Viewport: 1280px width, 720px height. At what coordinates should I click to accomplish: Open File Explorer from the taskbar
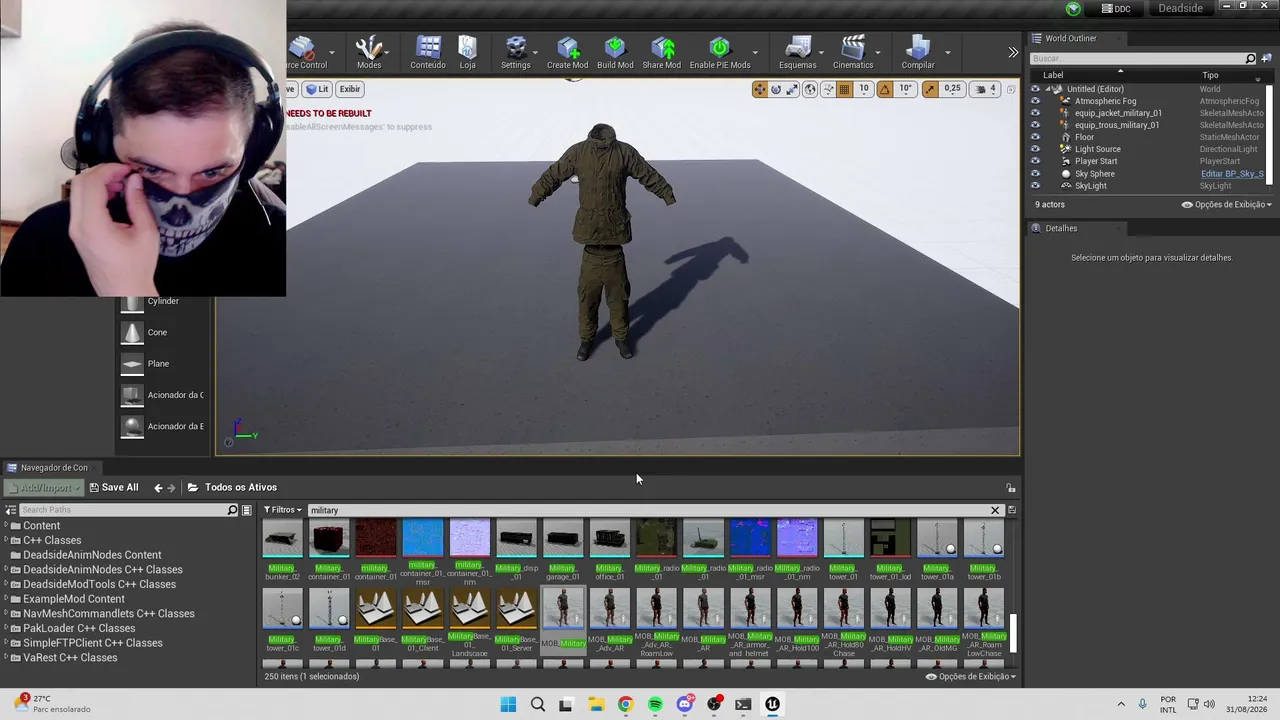[596, 704]
